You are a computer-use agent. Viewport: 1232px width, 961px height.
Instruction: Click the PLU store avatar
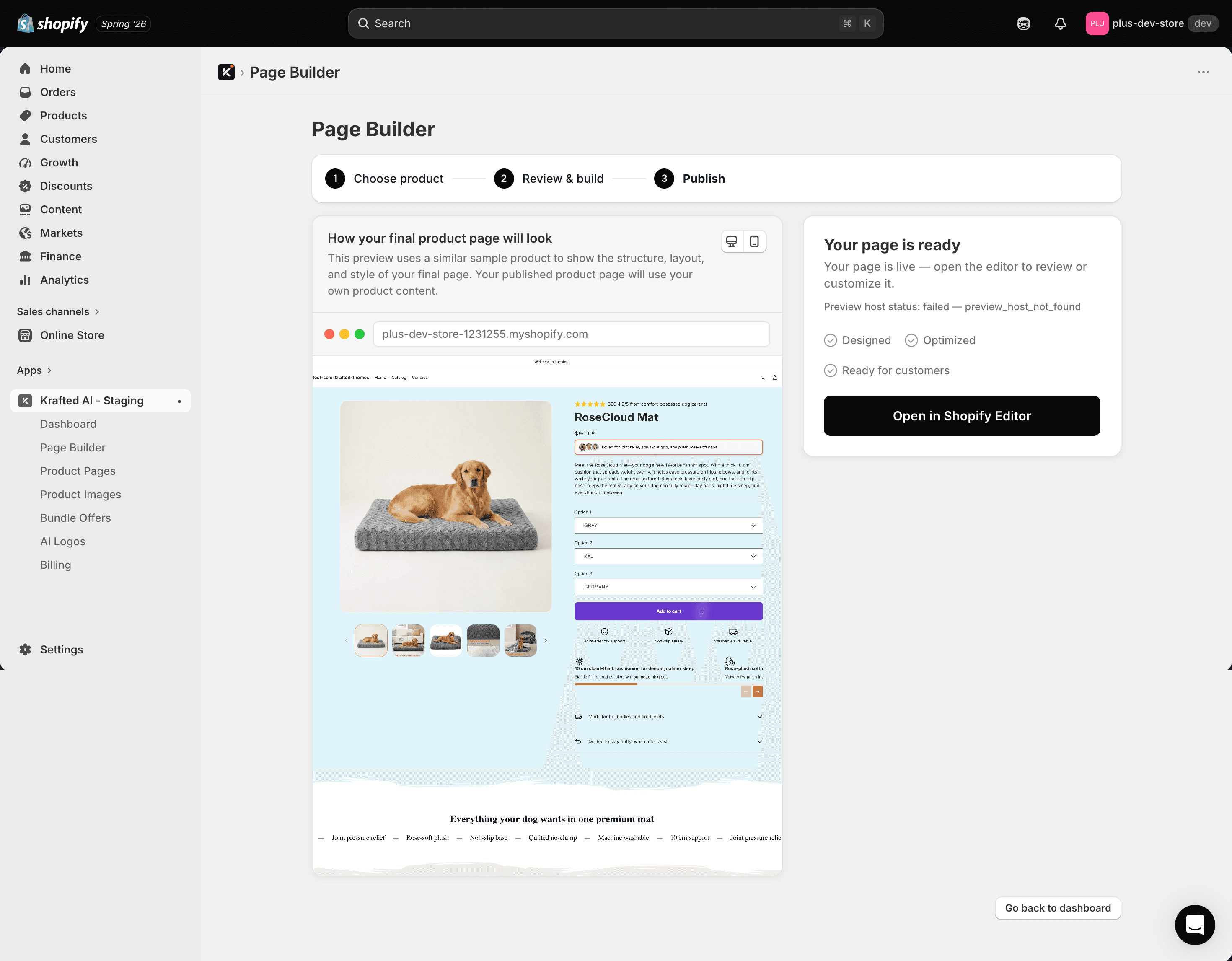[1097, 24]
